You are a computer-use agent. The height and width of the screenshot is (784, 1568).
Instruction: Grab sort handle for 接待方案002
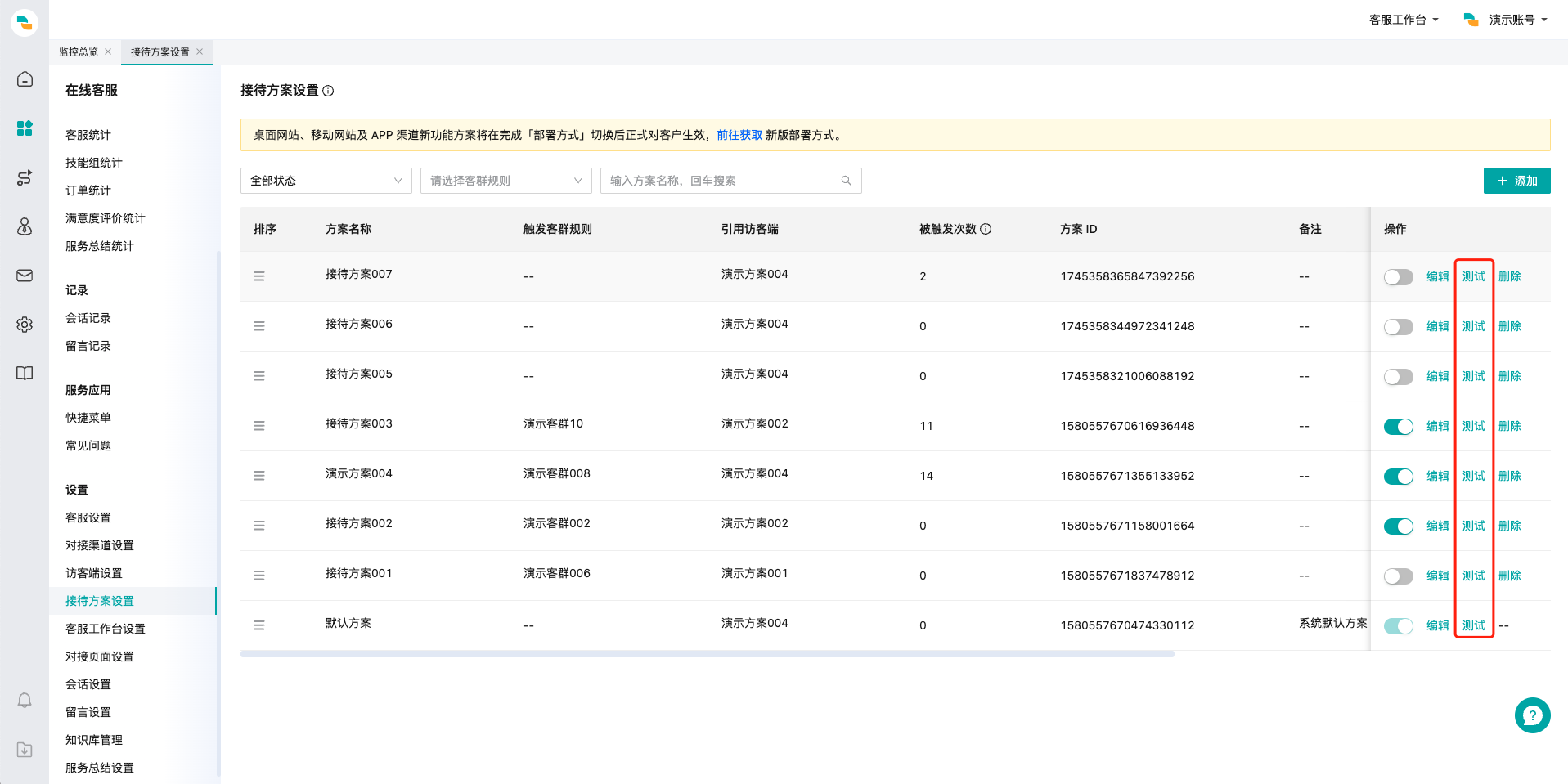[x=259, y=526]
